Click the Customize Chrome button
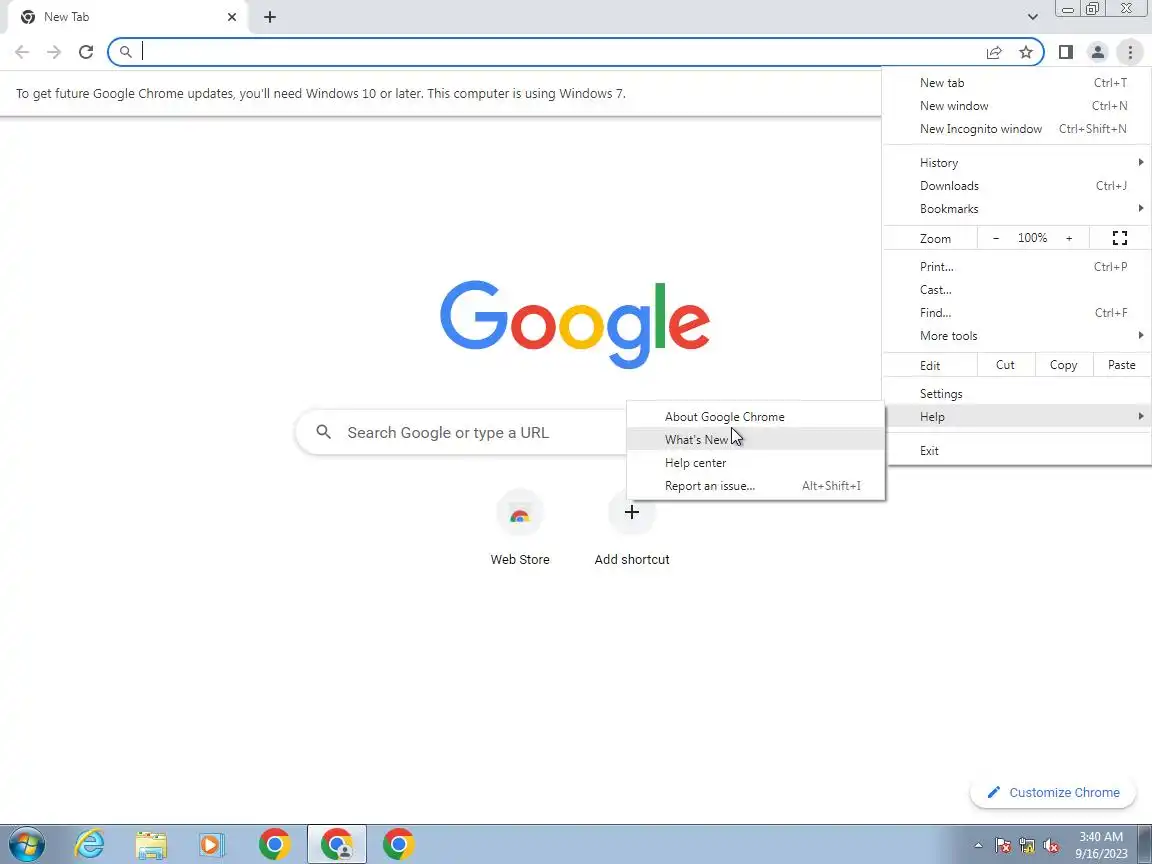Screen dimensions: 1152x864 1053,792
